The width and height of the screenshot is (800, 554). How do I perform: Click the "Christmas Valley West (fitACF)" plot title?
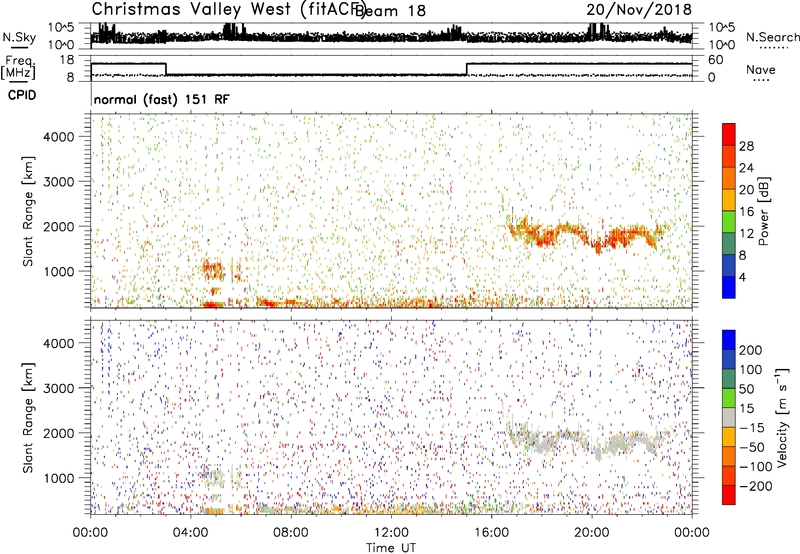(x=228, y=9)
